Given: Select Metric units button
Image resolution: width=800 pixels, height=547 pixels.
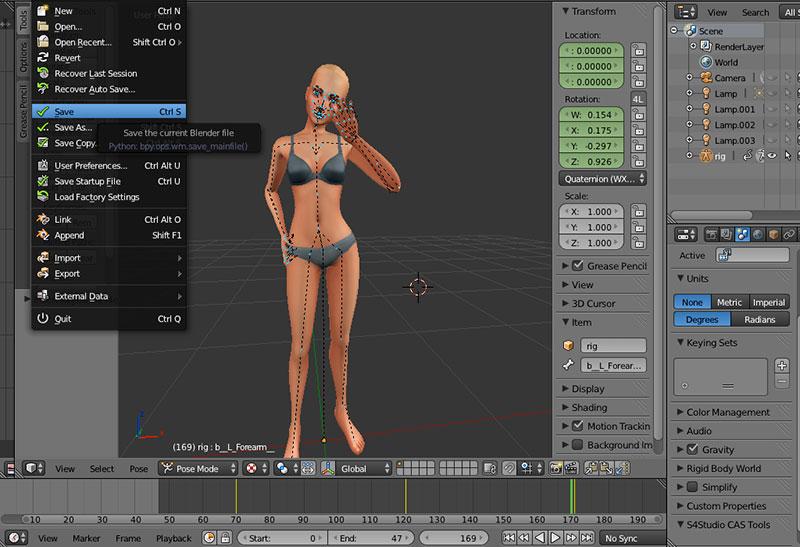Looking at the screenshot, I should (x=729, y=302).
